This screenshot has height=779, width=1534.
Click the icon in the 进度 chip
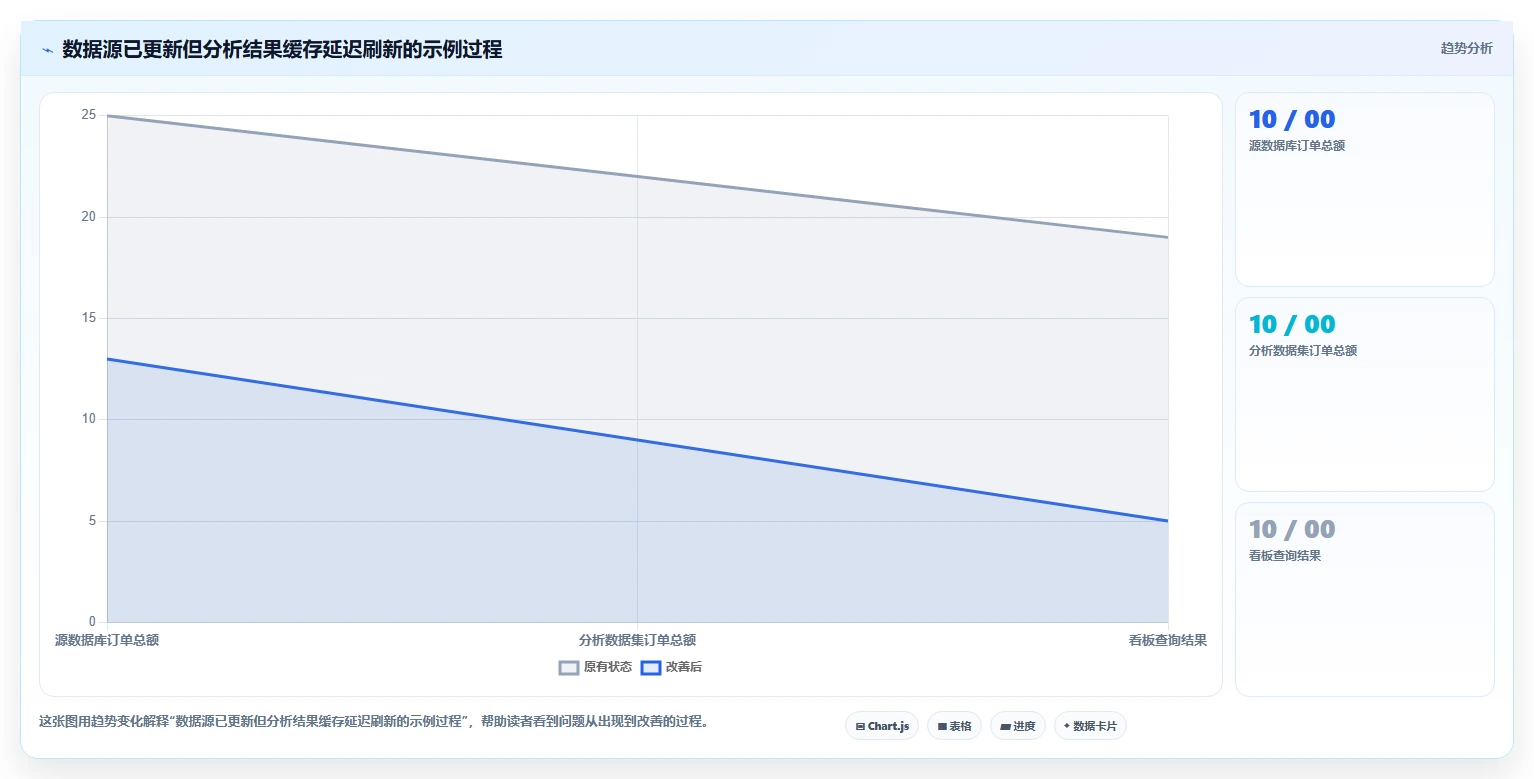[1005, 727]
